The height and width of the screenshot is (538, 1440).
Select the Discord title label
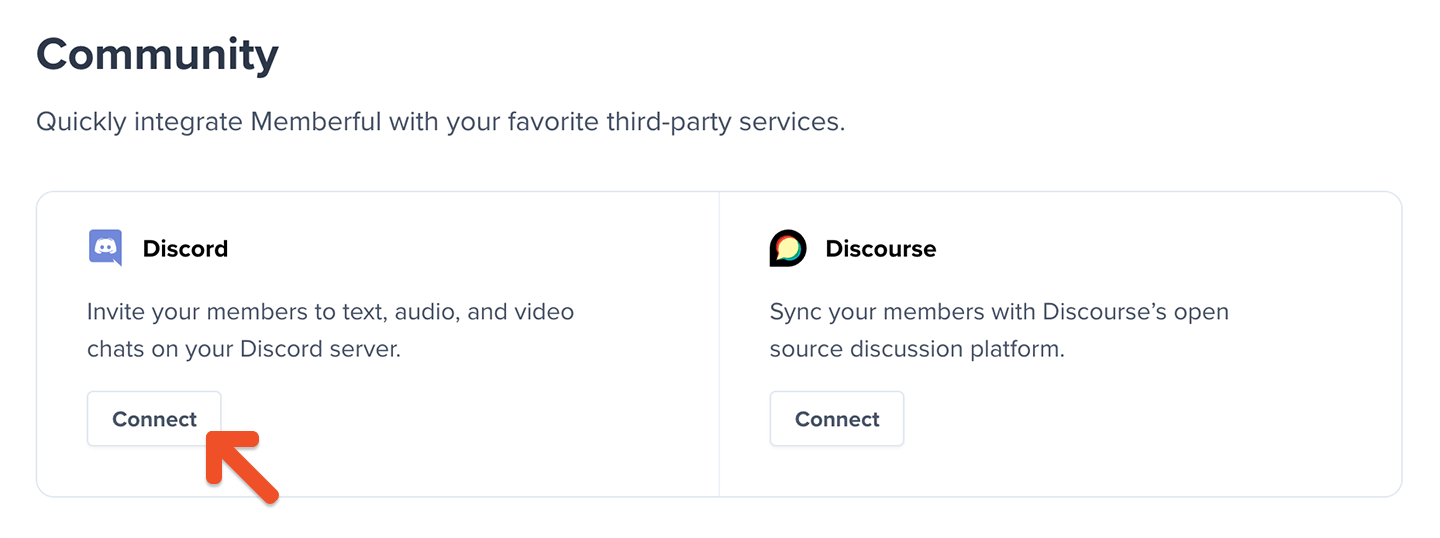point(185,249)
